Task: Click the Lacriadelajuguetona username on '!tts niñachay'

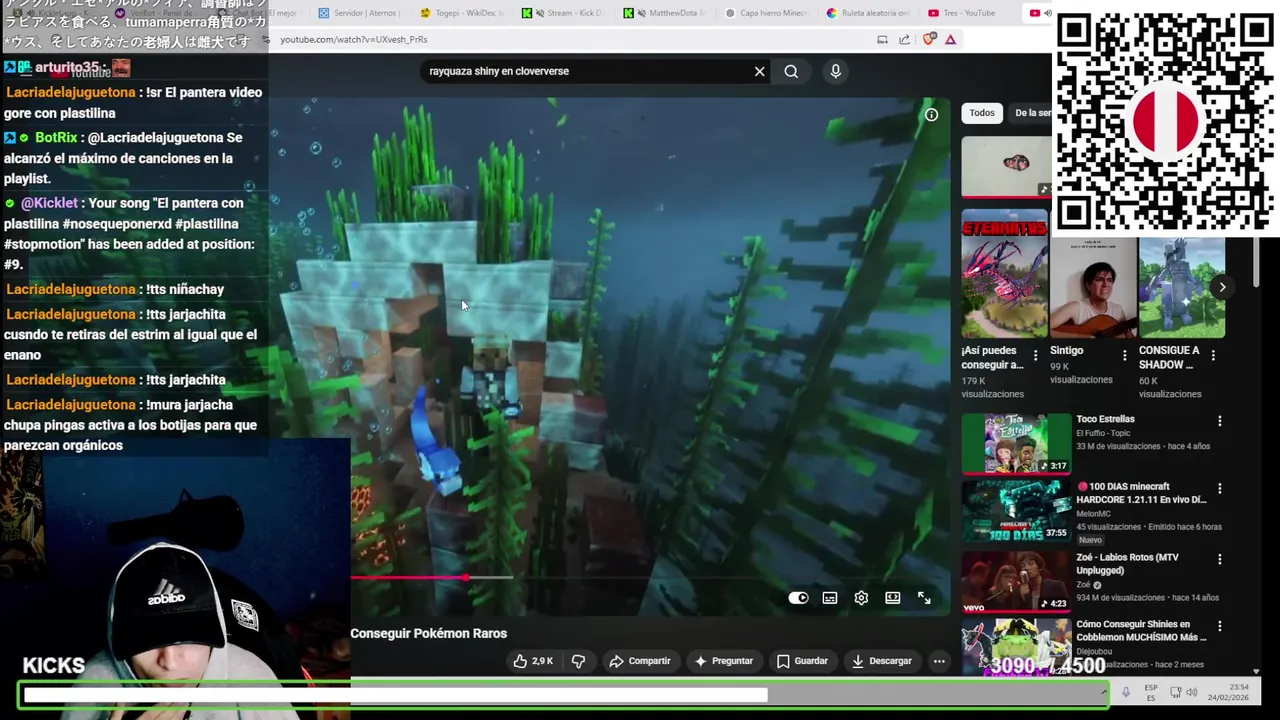Action: [x=71, y=289]
